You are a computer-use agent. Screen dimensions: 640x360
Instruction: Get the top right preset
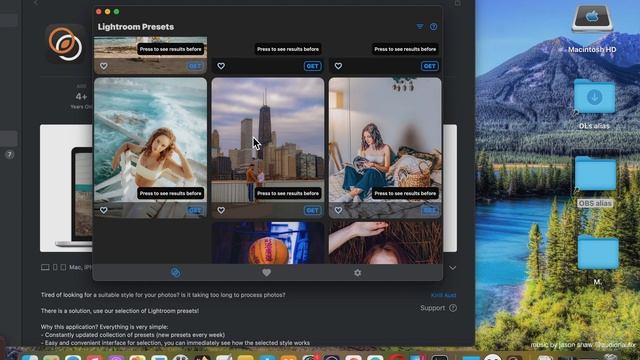click(x=430, y=66)
